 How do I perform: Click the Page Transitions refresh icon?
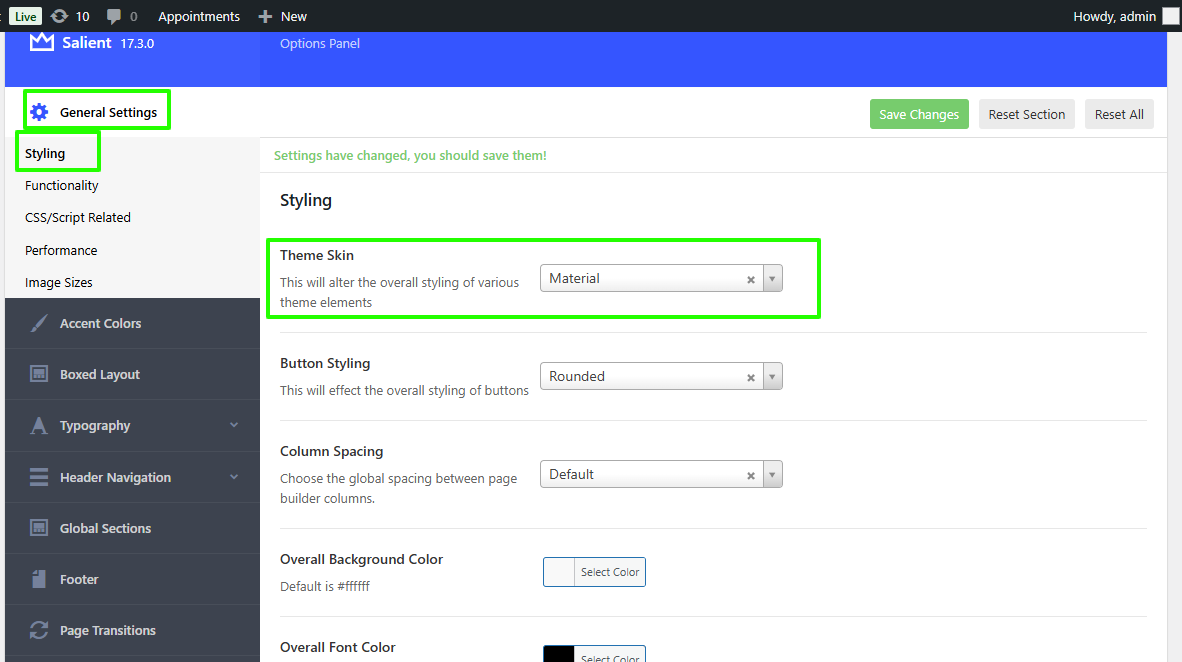tap(39, 630)
